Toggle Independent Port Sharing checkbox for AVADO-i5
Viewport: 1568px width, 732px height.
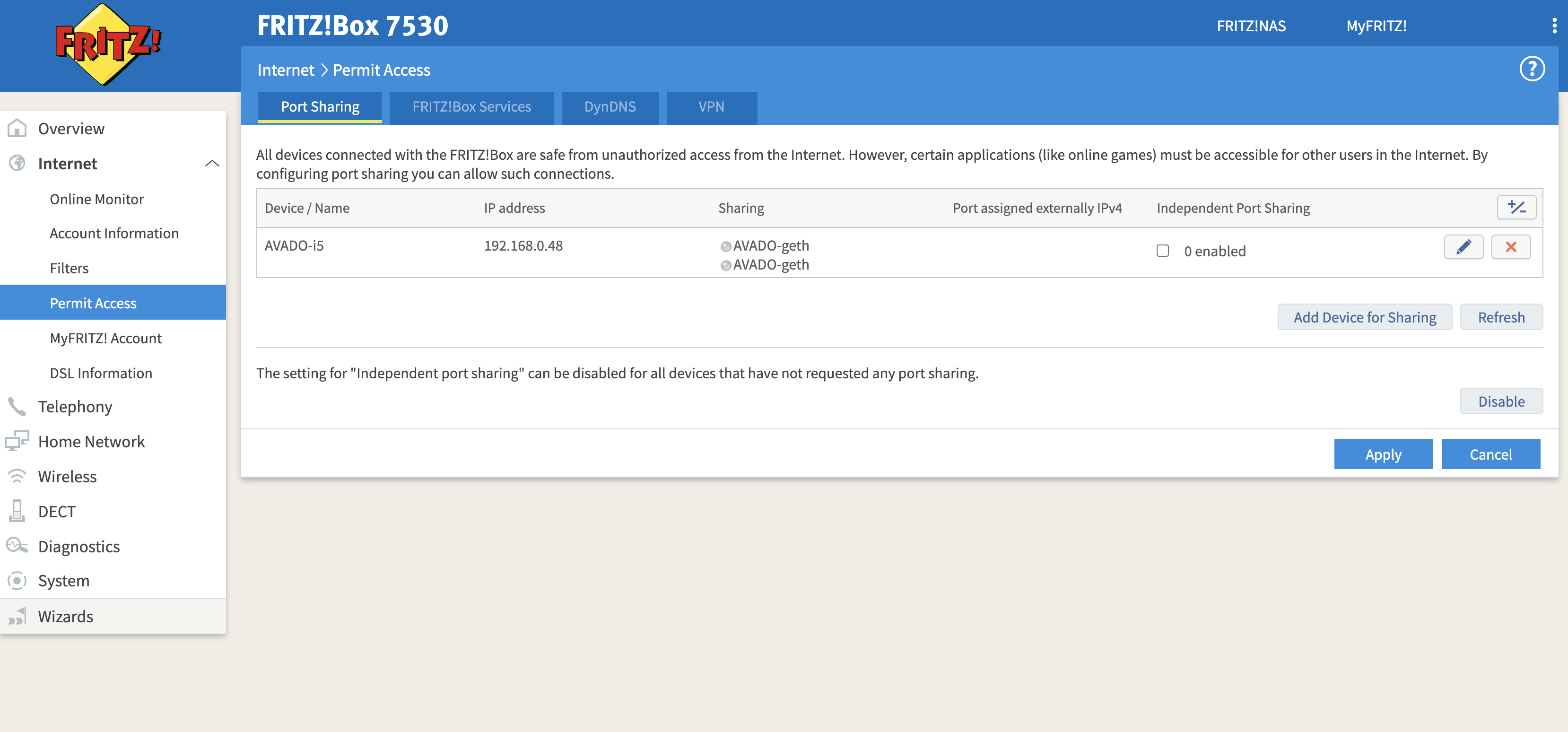click(x=1162, y=251)
